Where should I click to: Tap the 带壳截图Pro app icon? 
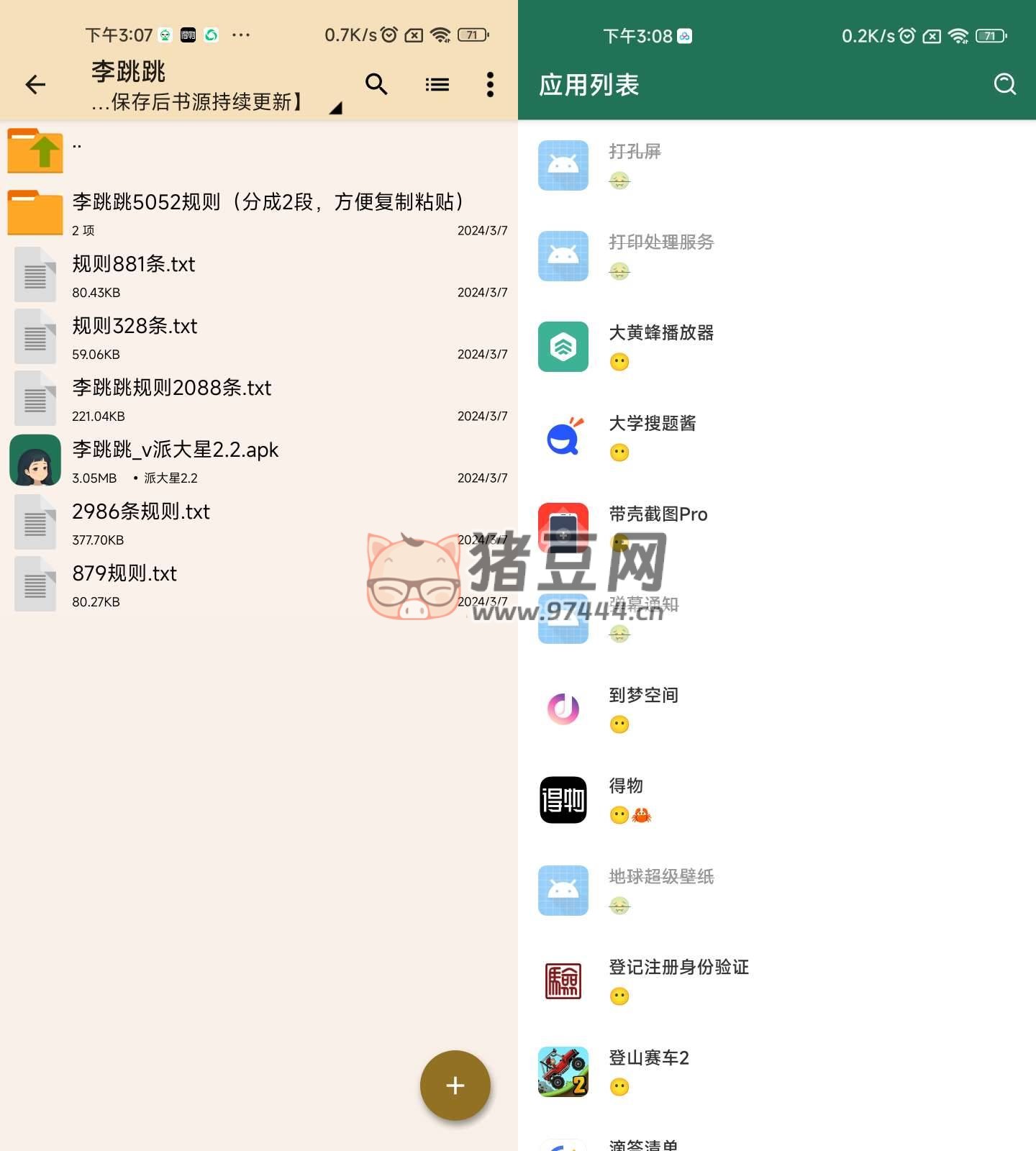pyautogui.click(x=563, y=528)
